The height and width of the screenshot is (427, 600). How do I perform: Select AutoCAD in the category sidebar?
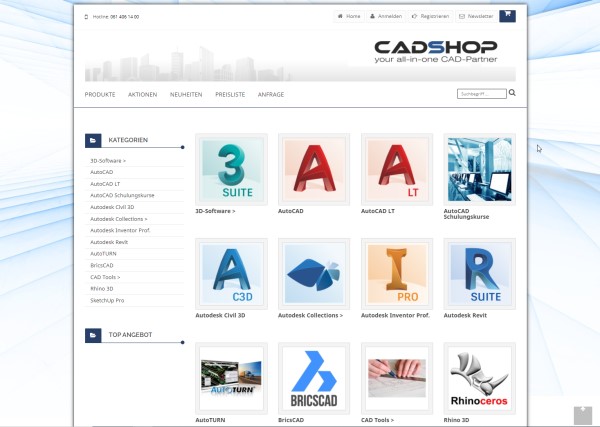[102, 172]
